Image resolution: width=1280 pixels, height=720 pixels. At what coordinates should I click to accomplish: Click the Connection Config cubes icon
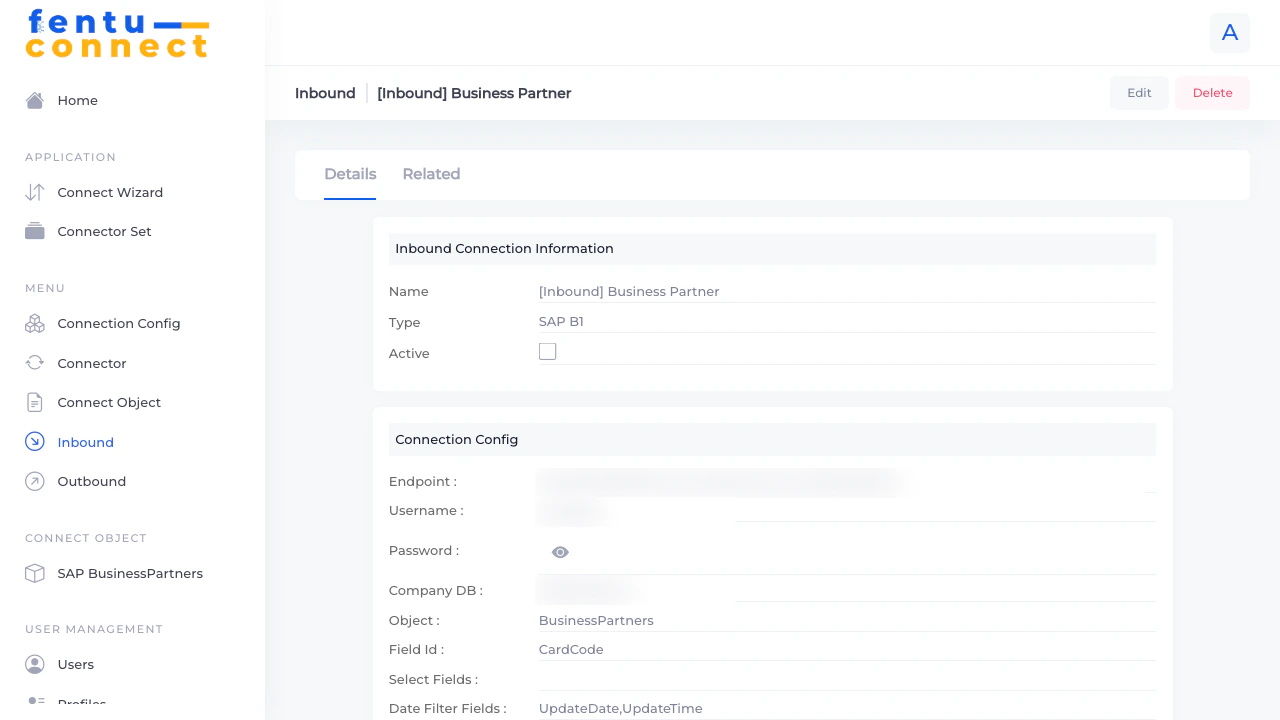(35, 323)
